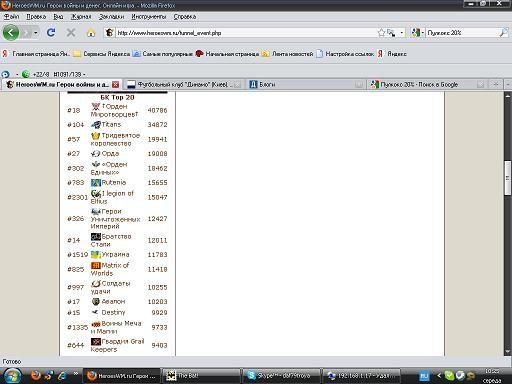The image size is (512, 384).
Task: Open Skype from the taskbar
Action: 281,376
